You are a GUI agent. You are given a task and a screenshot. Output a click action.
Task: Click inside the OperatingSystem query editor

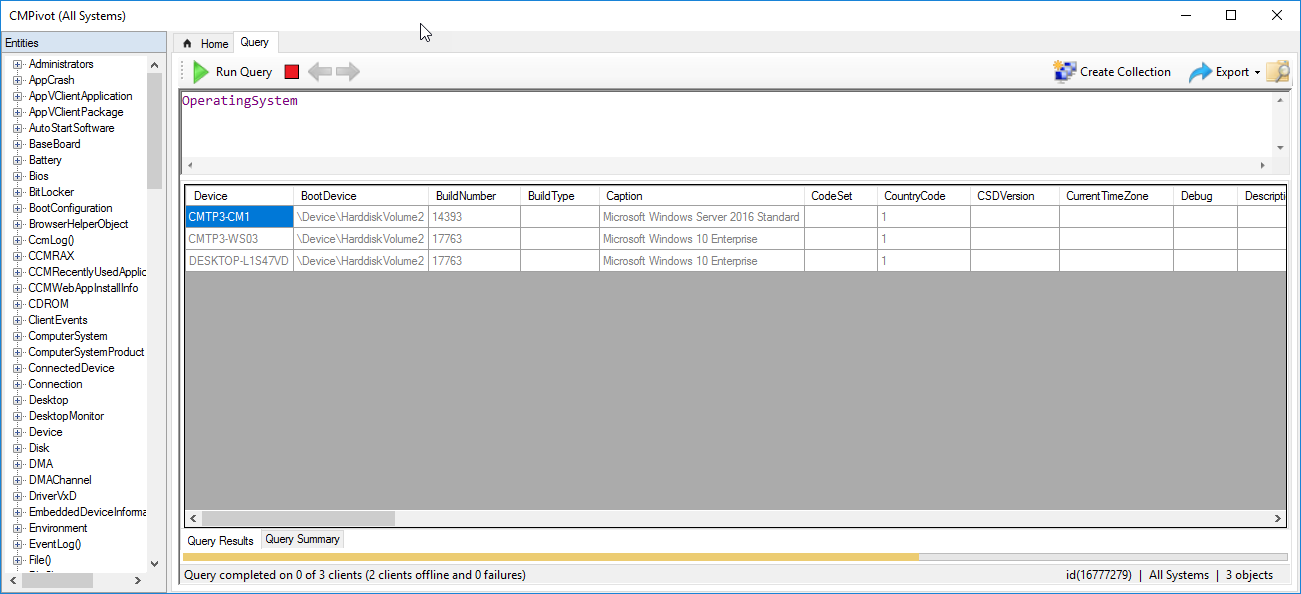coord(725,123)
